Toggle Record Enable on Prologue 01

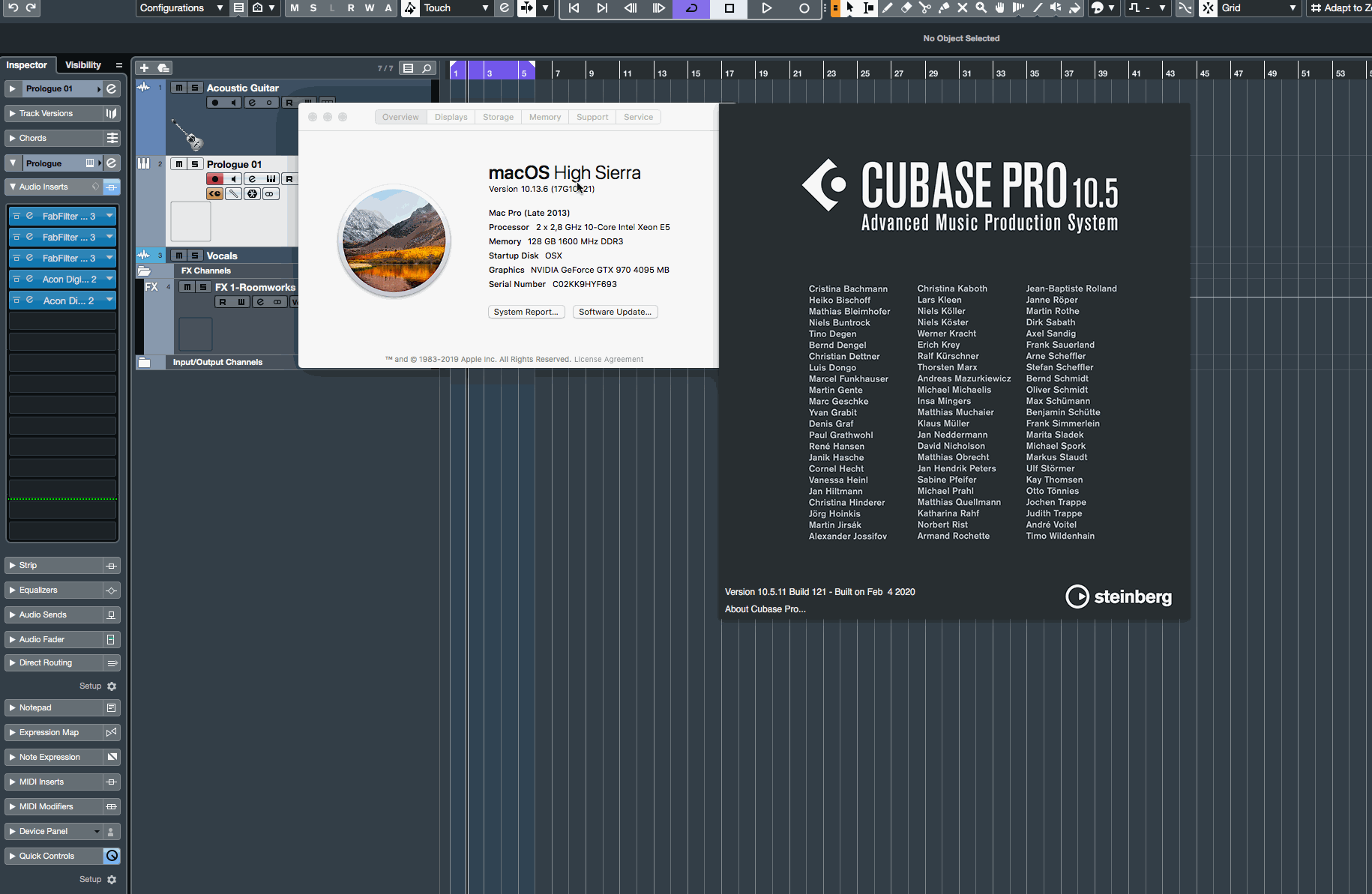pyautogui.click(x=215, y=178)
